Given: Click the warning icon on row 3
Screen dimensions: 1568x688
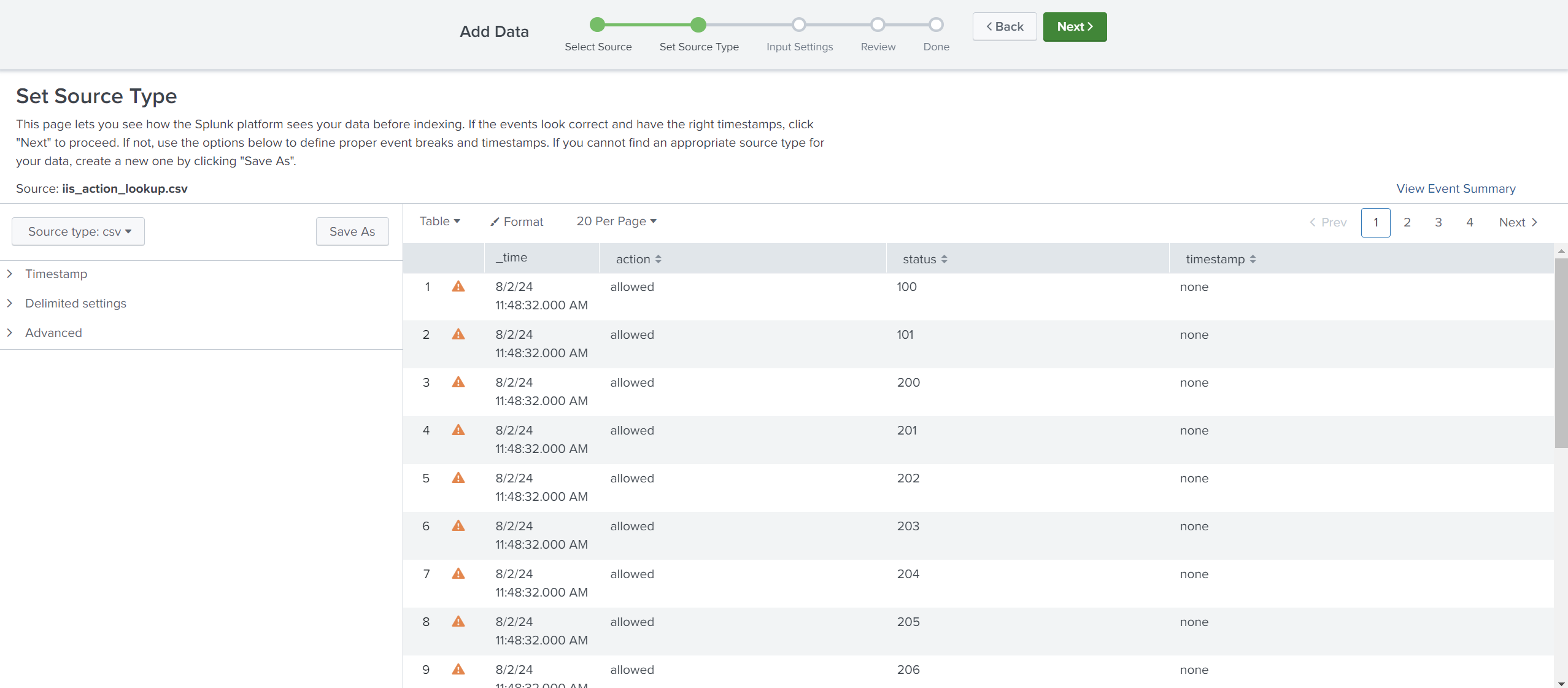Looking at the screenshot, I should [x=458, y=382].
